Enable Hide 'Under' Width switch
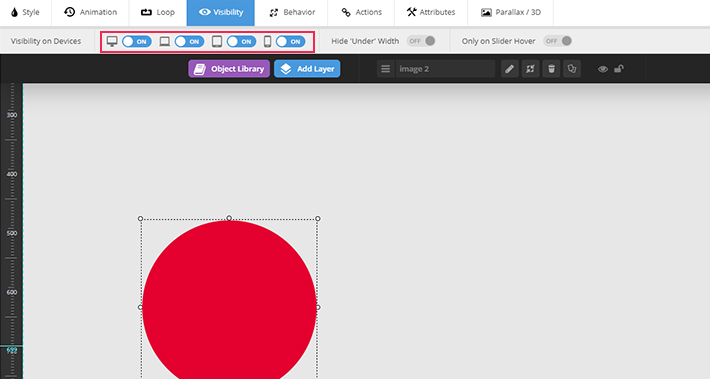 point(421,41)
